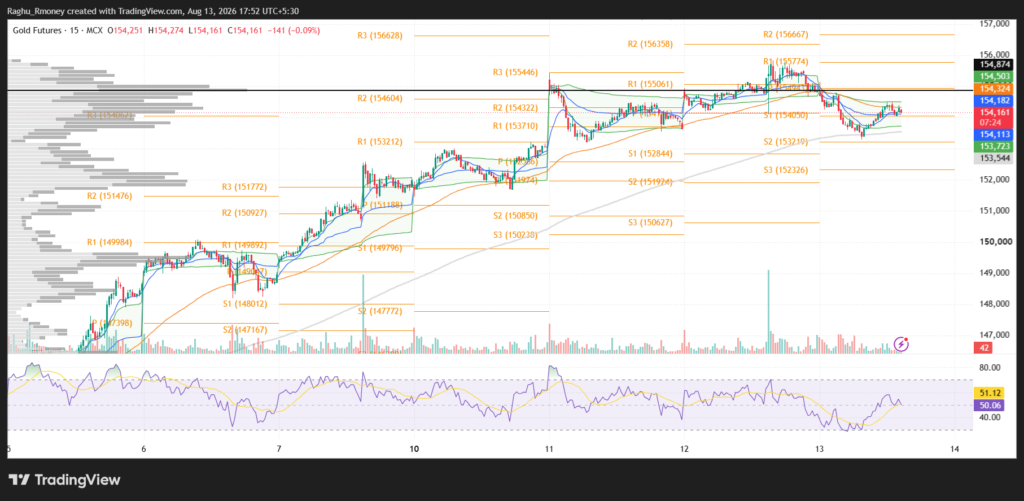Click date 7 on the time axis
Image resolution: width=1024 pixels, height=501 pixels.
(x=278, y=449)
